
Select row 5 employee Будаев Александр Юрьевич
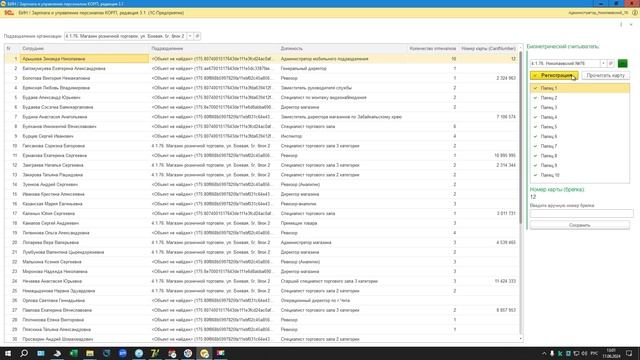[84, 98]
